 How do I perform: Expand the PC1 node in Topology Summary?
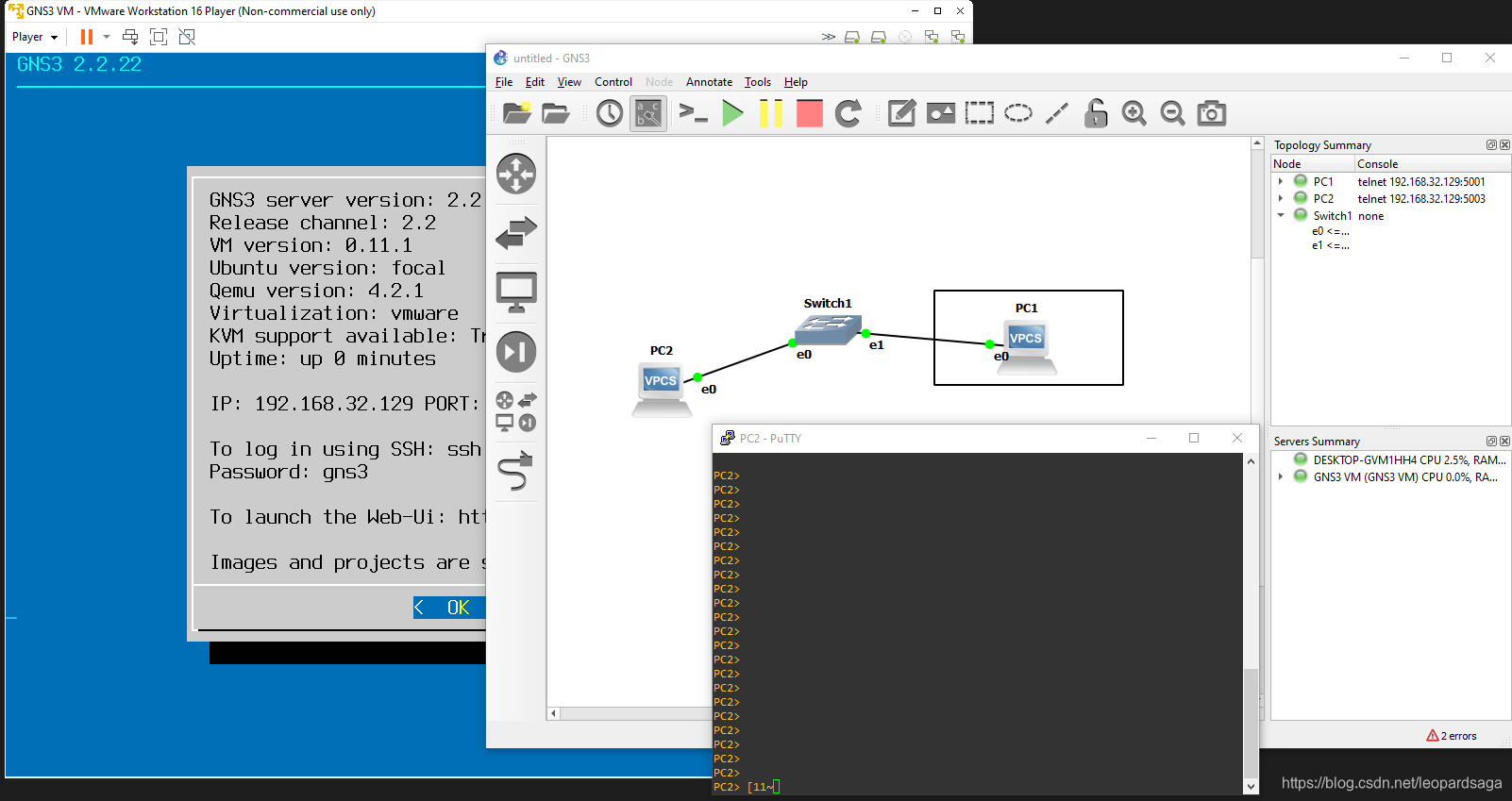[1281, 181]
